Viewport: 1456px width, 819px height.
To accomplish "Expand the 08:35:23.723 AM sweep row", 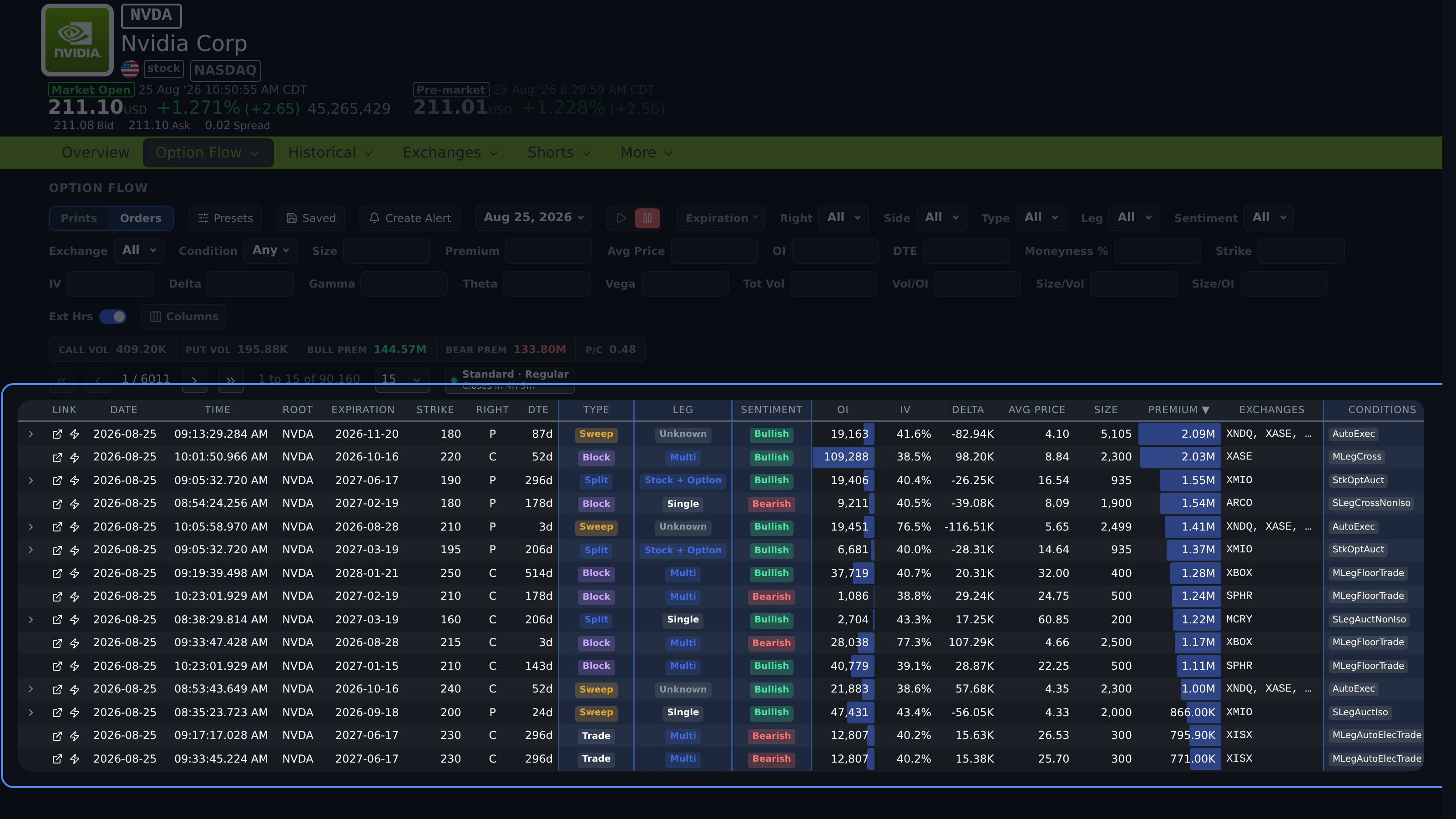I will click(31, 712).
